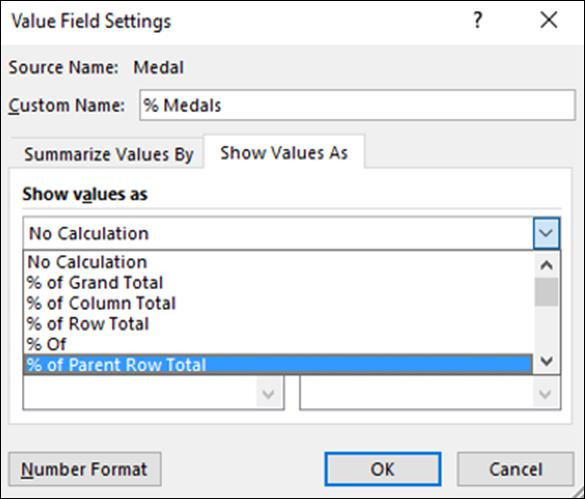Open the dialog help question mark

tap(478, 20)
